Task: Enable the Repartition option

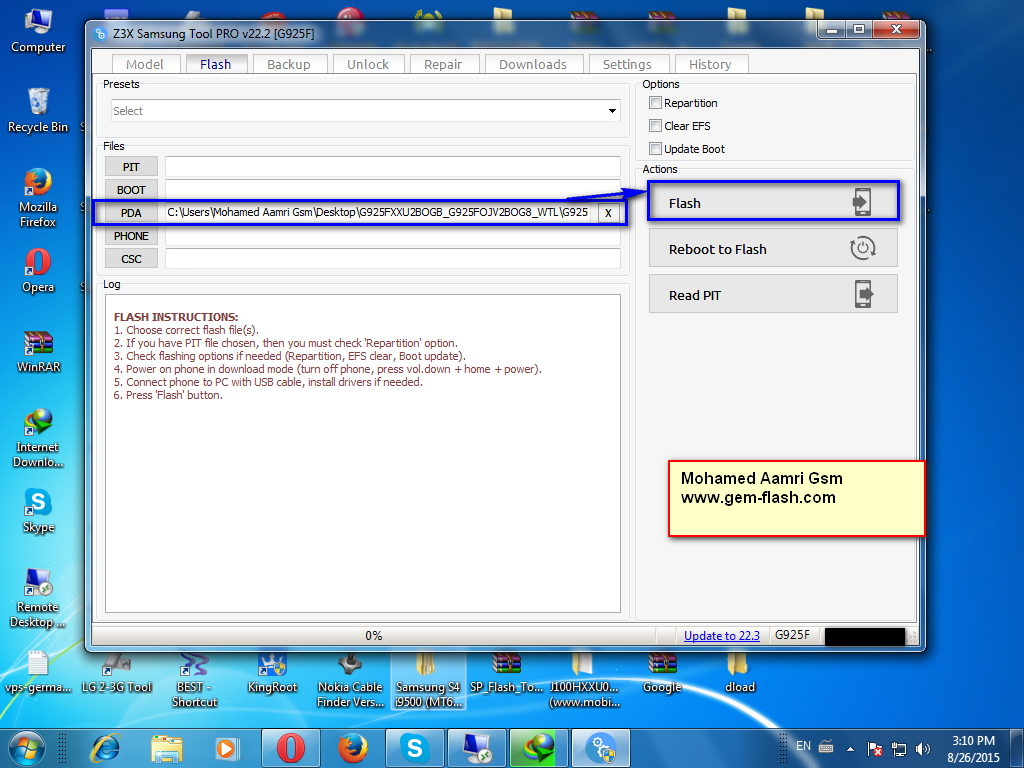Action: click(655, 103)
